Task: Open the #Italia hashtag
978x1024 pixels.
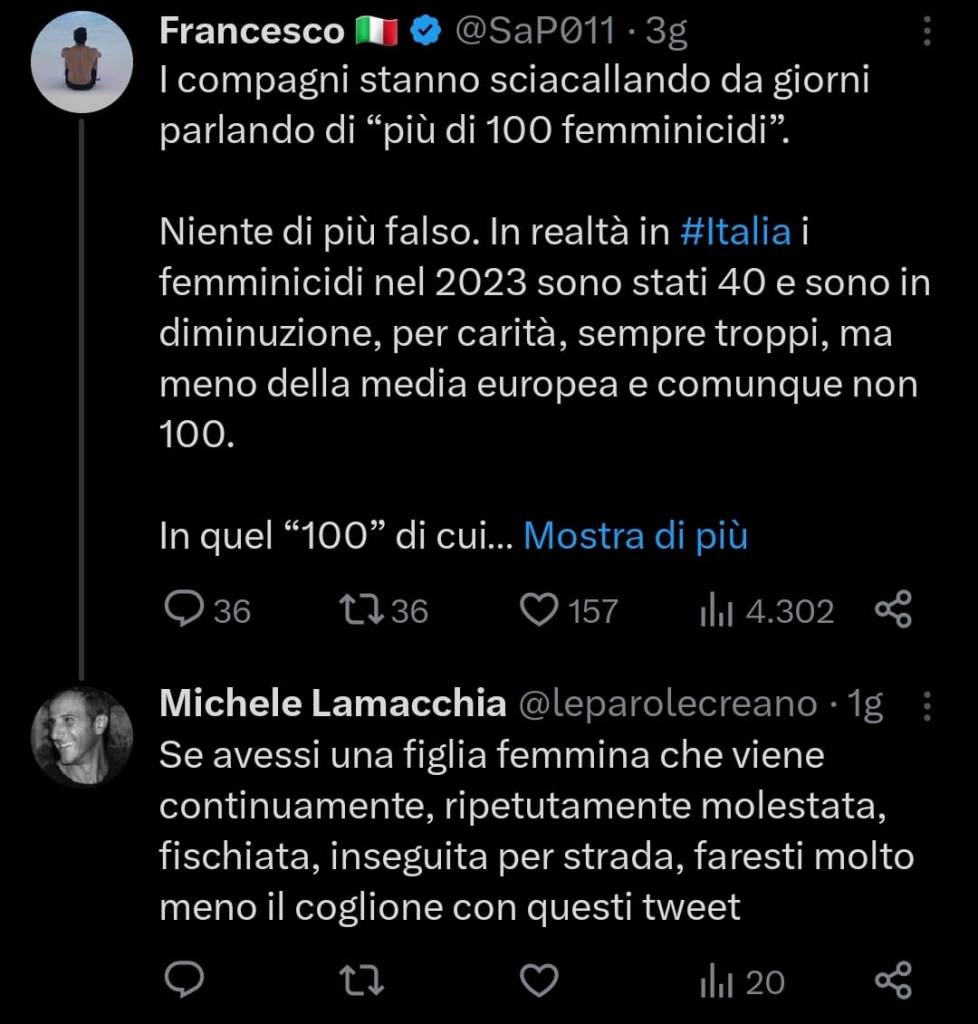Action: point(735,233)
